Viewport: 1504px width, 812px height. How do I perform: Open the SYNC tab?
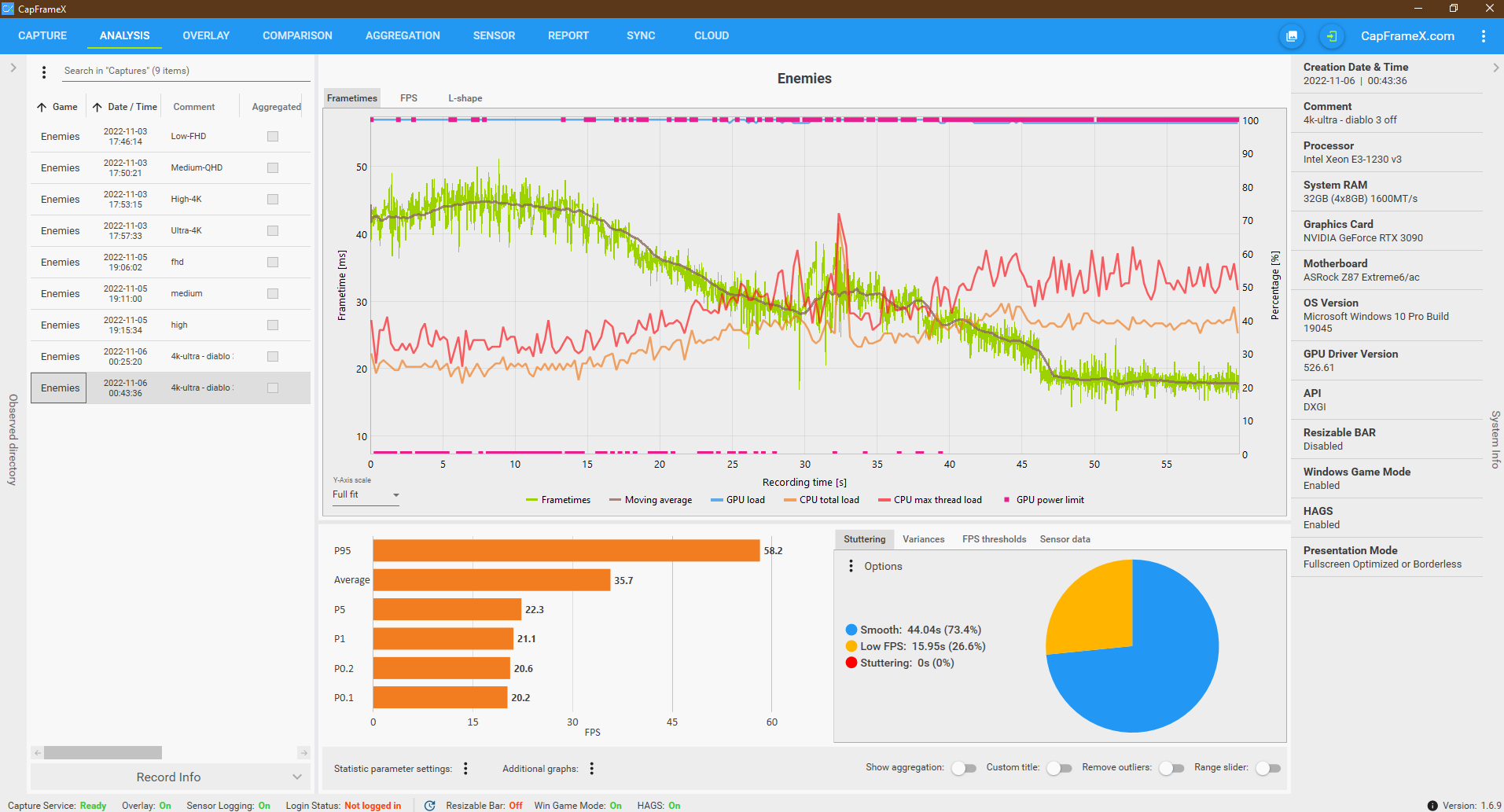(x=641, y=35)
